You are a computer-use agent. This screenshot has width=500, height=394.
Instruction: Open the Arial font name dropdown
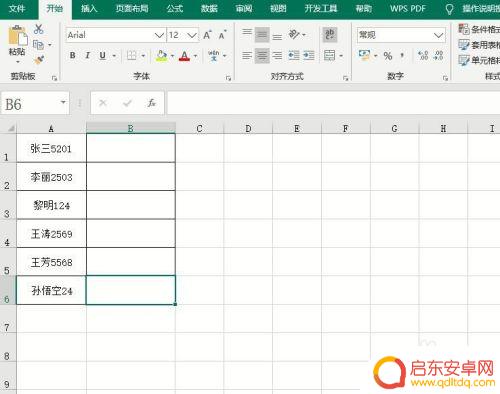159,35
